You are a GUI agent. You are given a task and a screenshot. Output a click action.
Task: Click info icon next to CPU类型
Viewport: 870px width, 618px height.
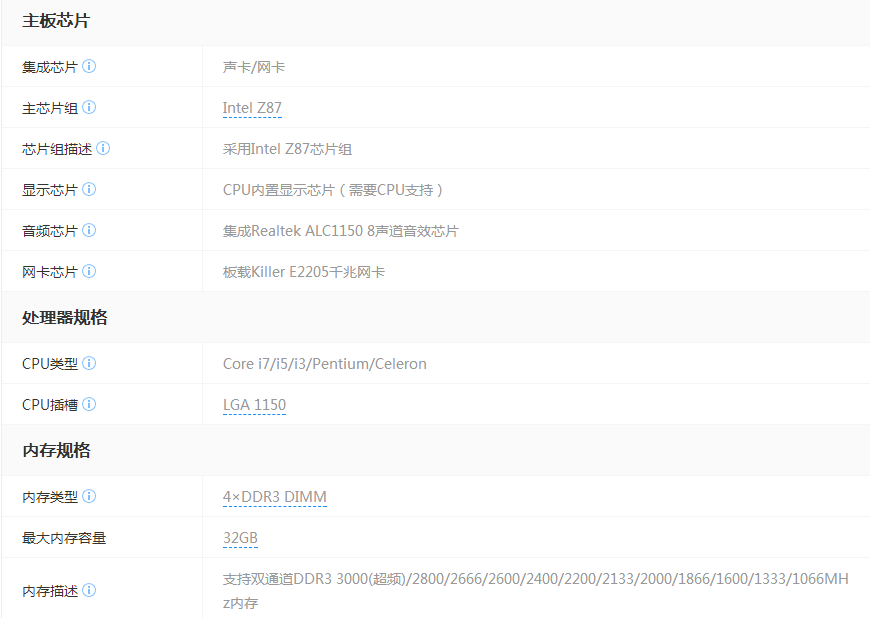click(89, 363)
